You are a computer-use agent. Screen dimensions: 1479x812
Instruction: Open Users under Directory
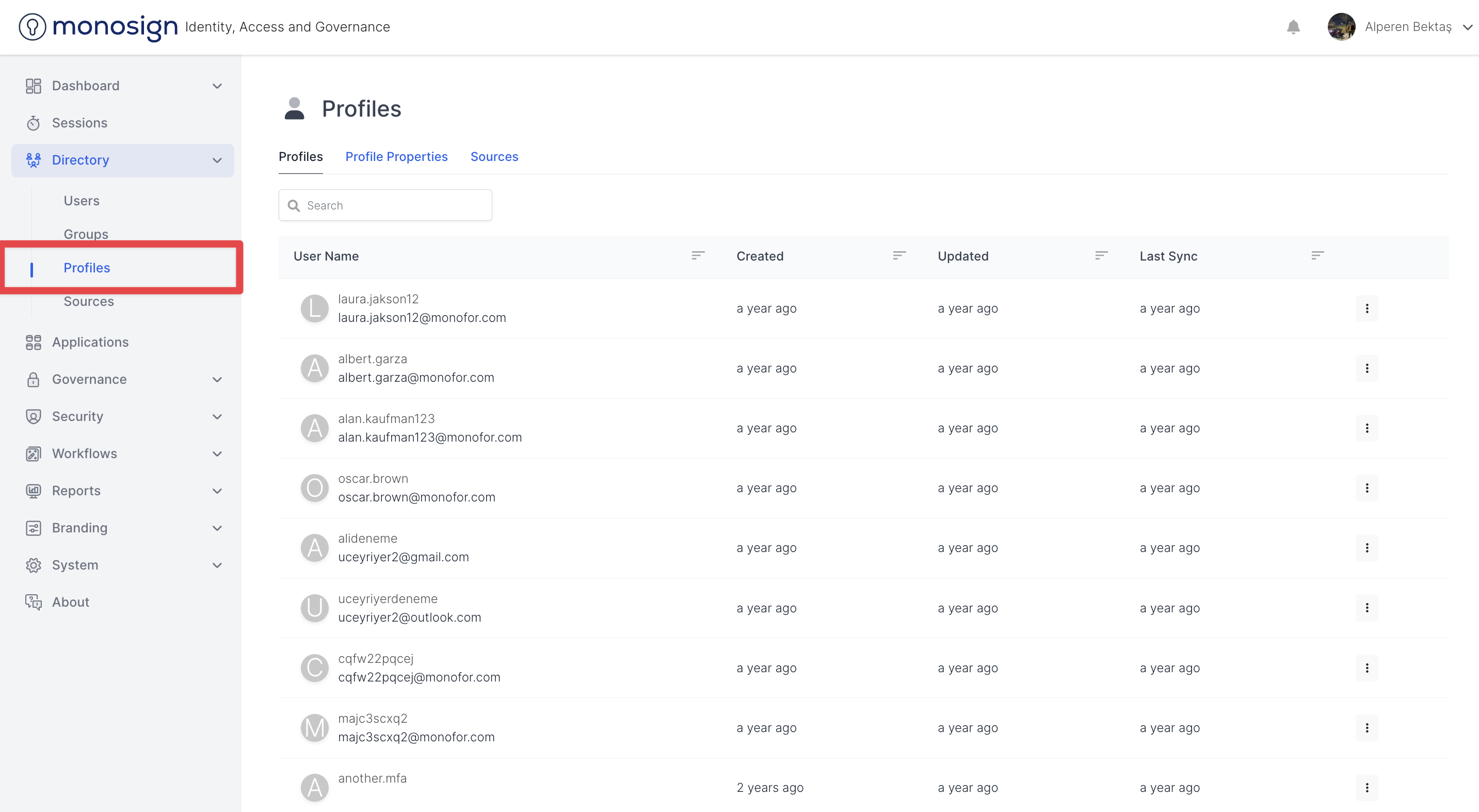82,201
